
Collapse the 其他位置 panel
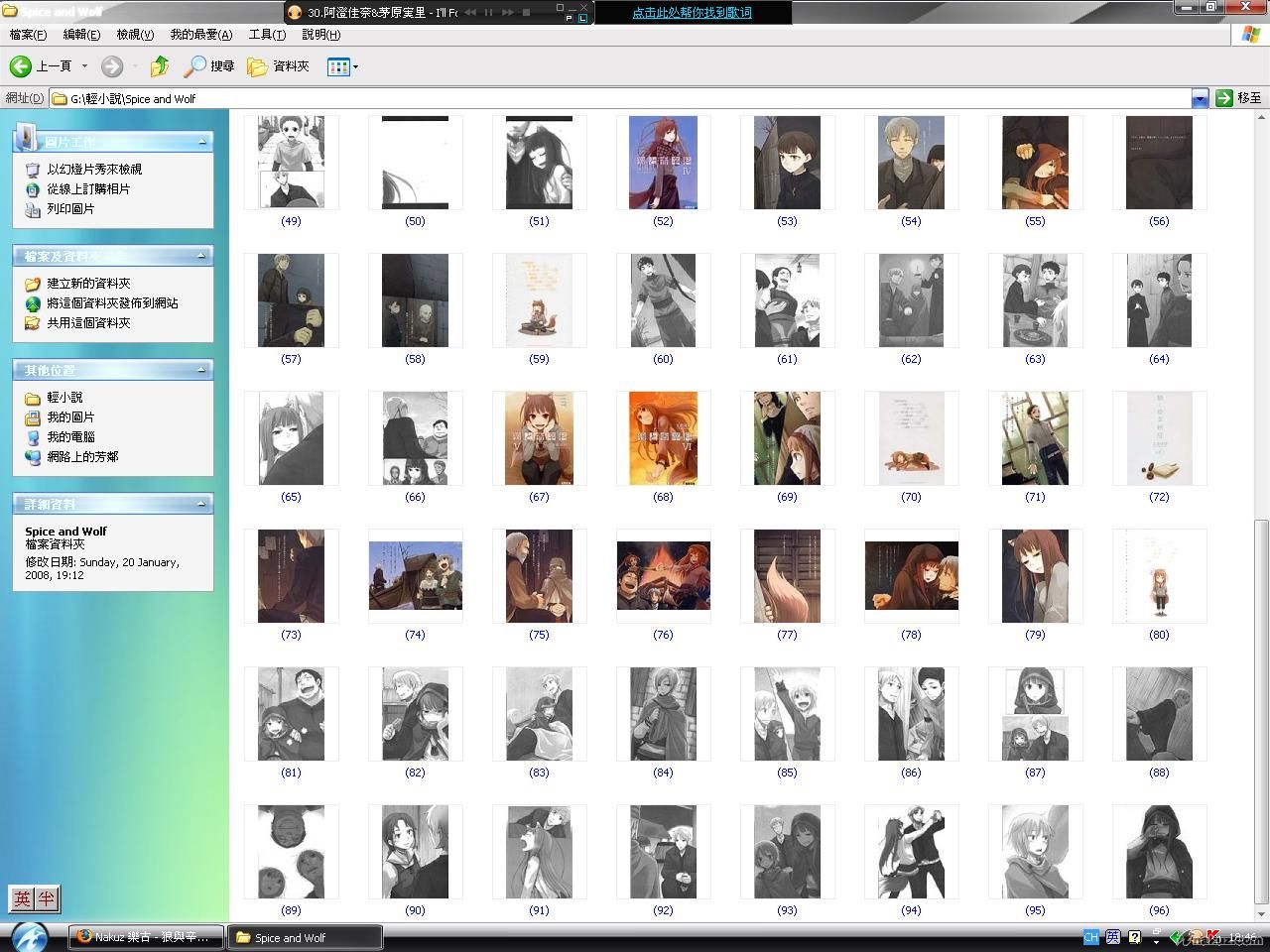pos(201,370)
